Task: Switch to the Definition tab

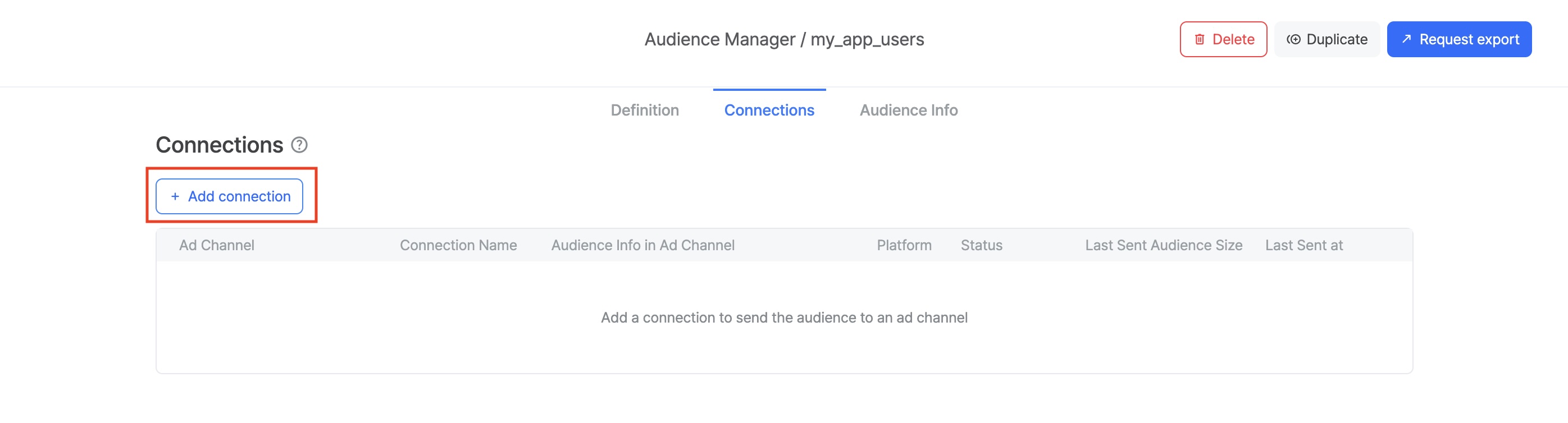Action: pos(644,110)
